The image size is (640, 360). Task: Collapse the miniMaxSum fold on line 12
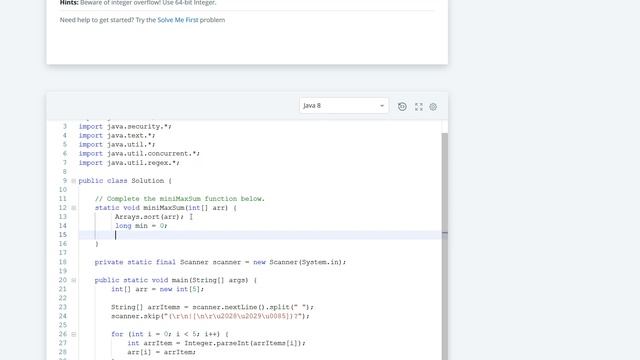pos(73,208)
